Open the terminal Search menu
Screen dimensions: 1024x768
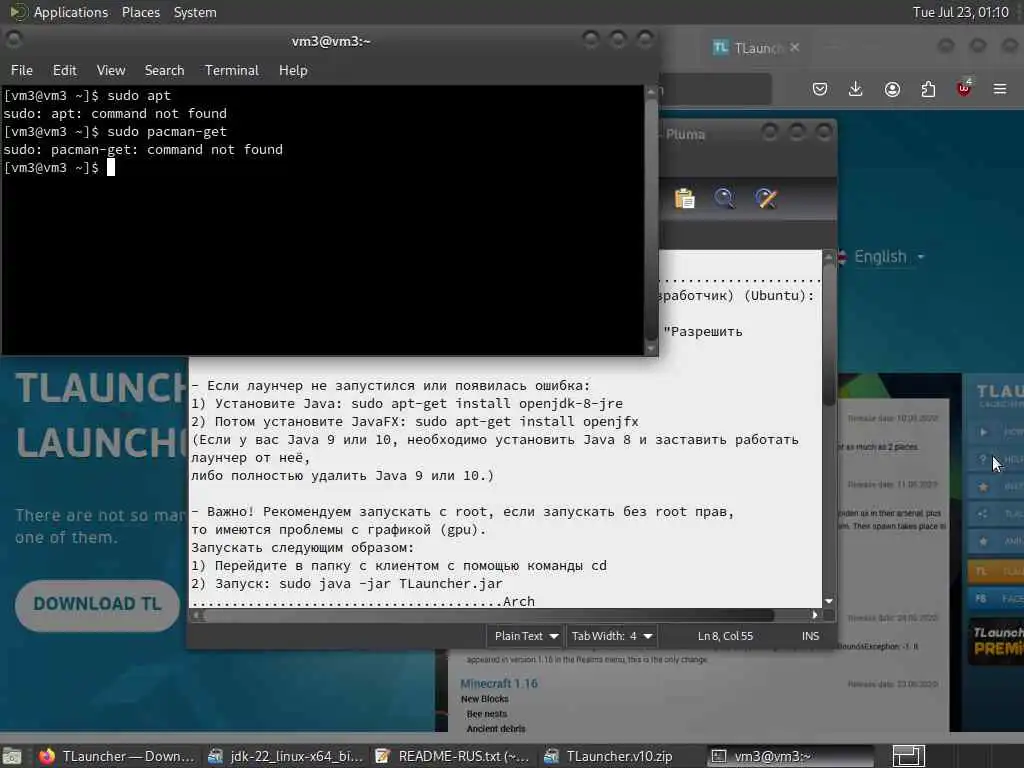[164, 70]
